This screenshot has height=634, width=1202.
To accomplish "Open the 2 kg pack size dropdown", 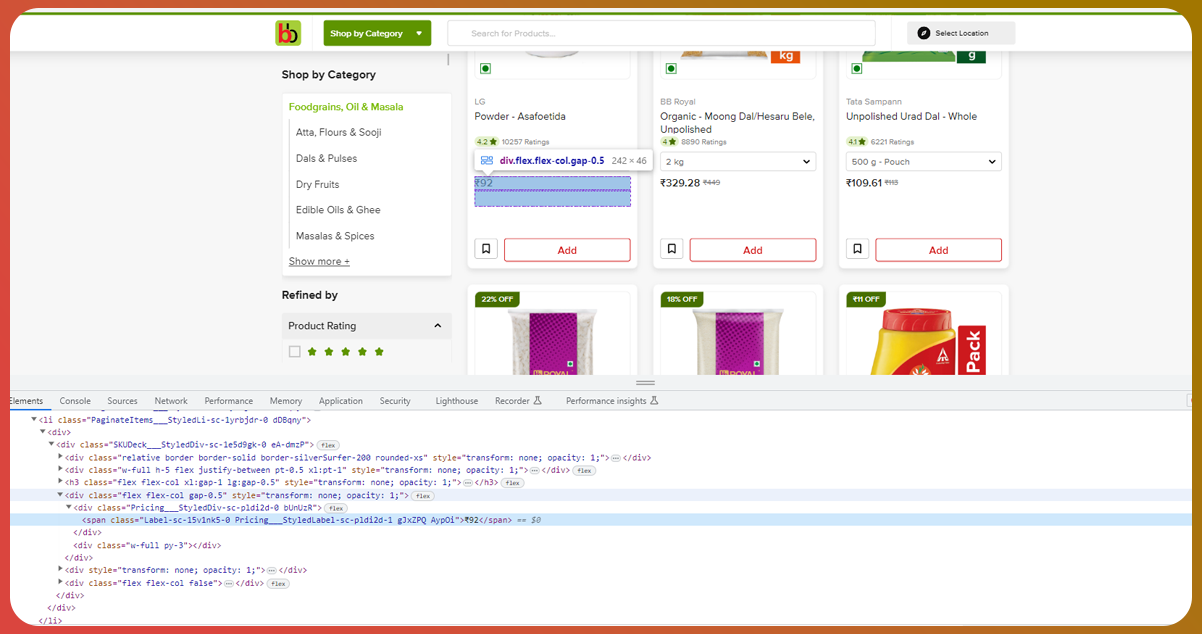I will [737, 162].
